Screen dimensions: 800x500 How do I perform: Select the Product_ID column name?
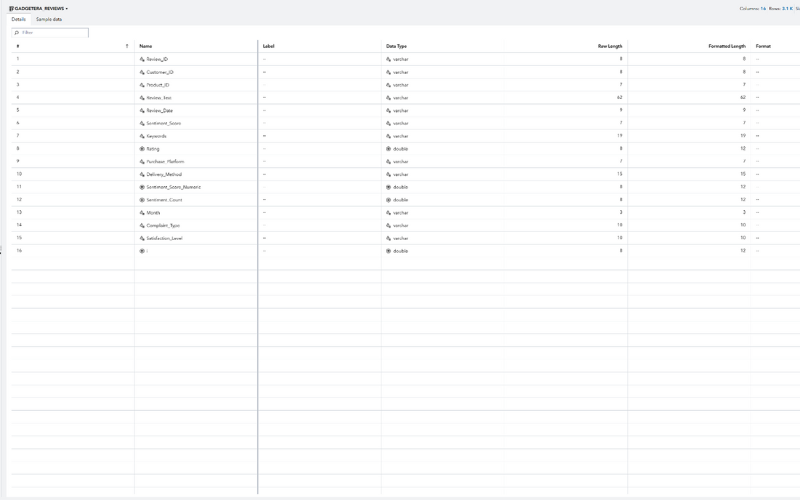coord(158,85)
